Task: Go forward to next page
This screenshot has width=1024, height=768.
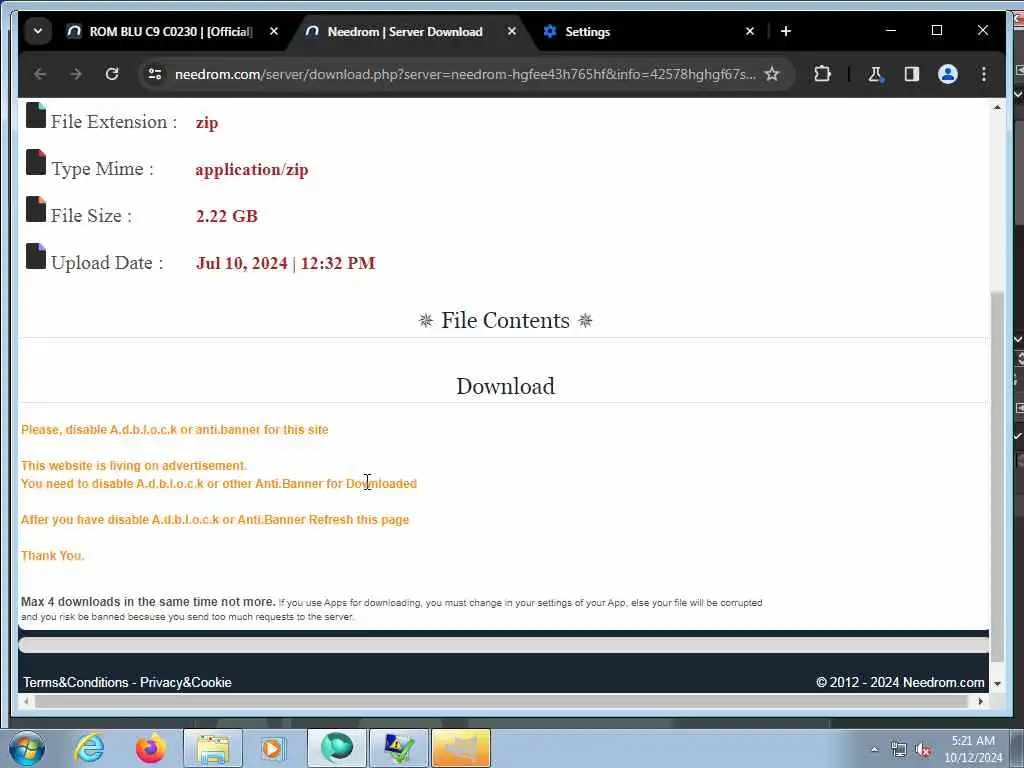Action: 76,74
